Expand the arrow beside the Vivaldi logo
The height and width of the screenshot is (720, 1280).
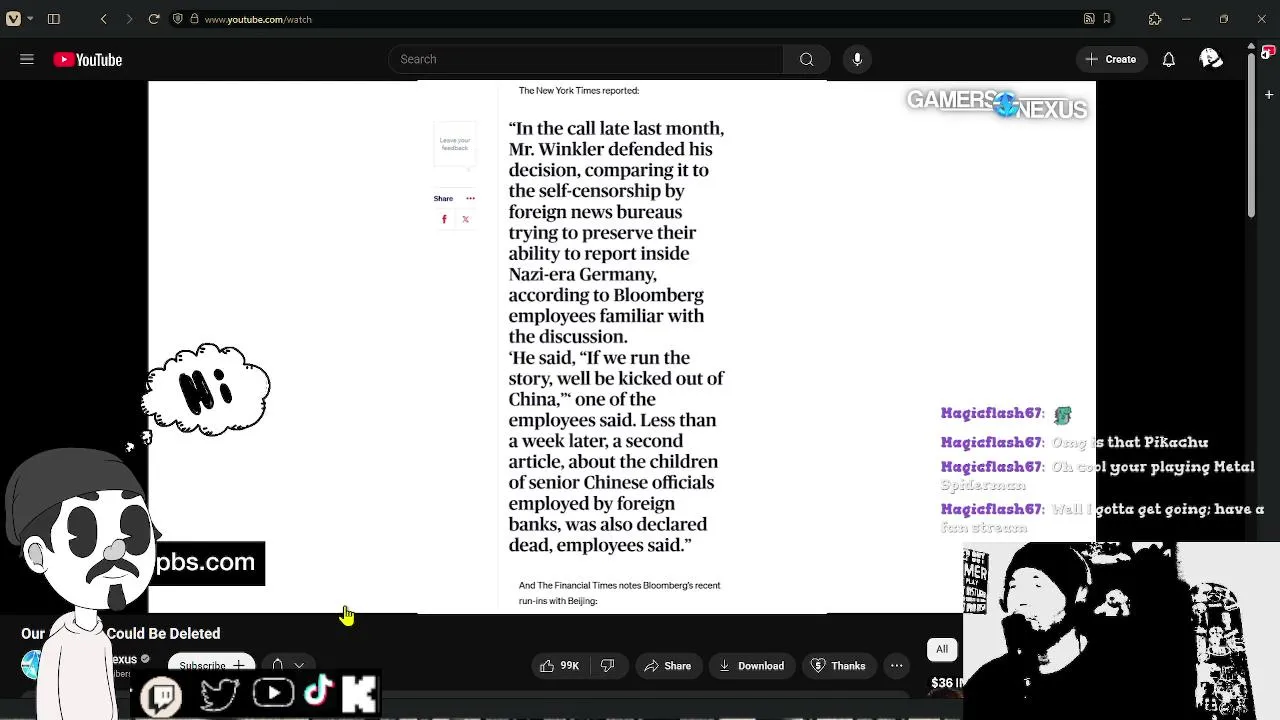(x=30, y=19)
